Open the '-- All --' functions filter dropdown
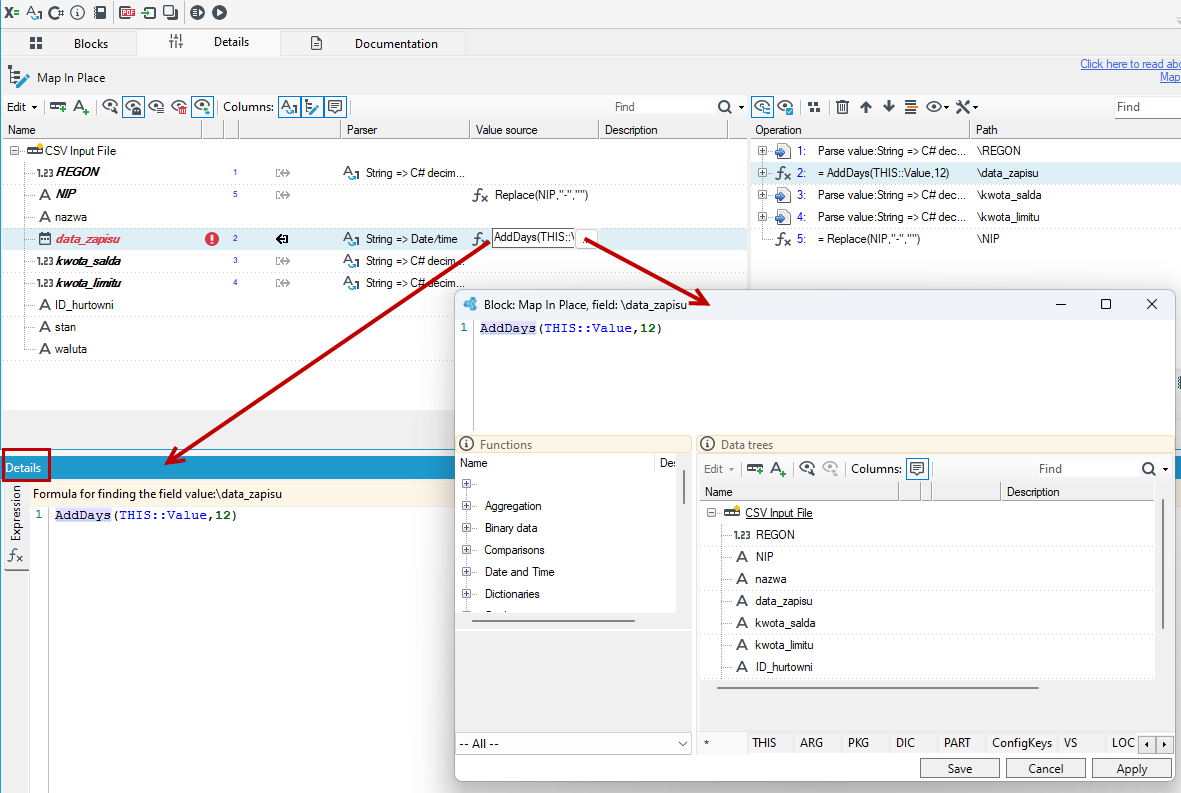 click(x=573, y=743)
